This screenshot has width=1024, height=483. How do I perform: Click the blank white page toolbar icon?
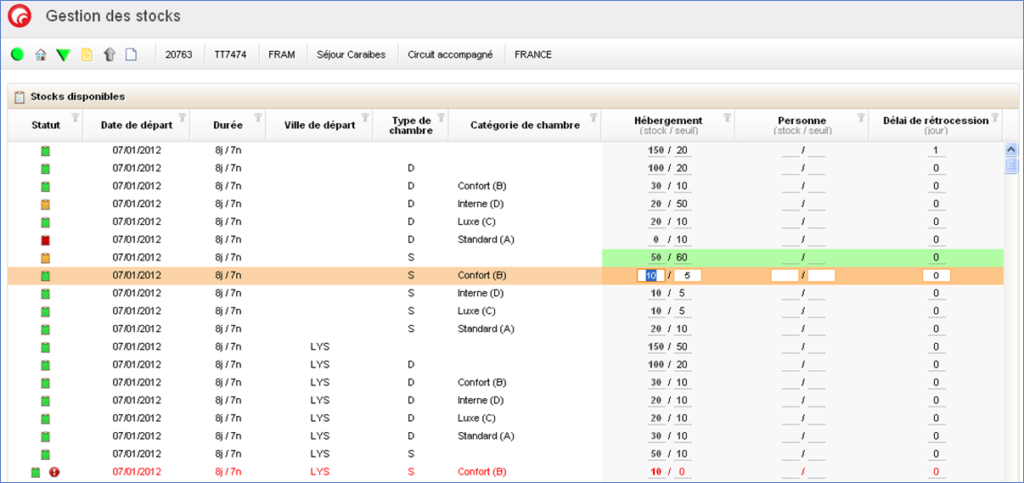(131, 54)
